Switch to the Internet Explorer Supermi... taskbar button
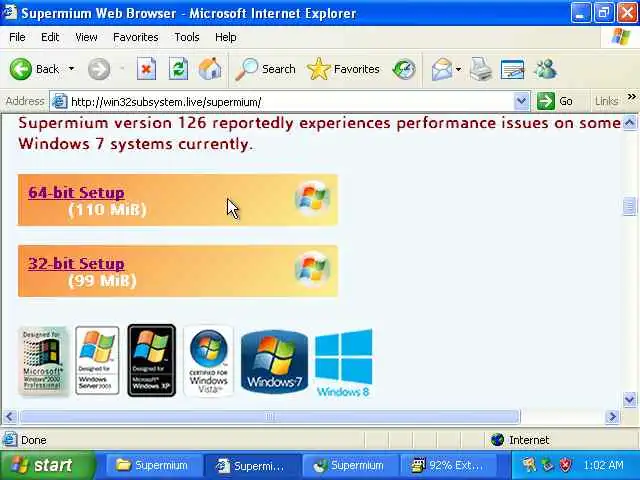 (251, 466)
